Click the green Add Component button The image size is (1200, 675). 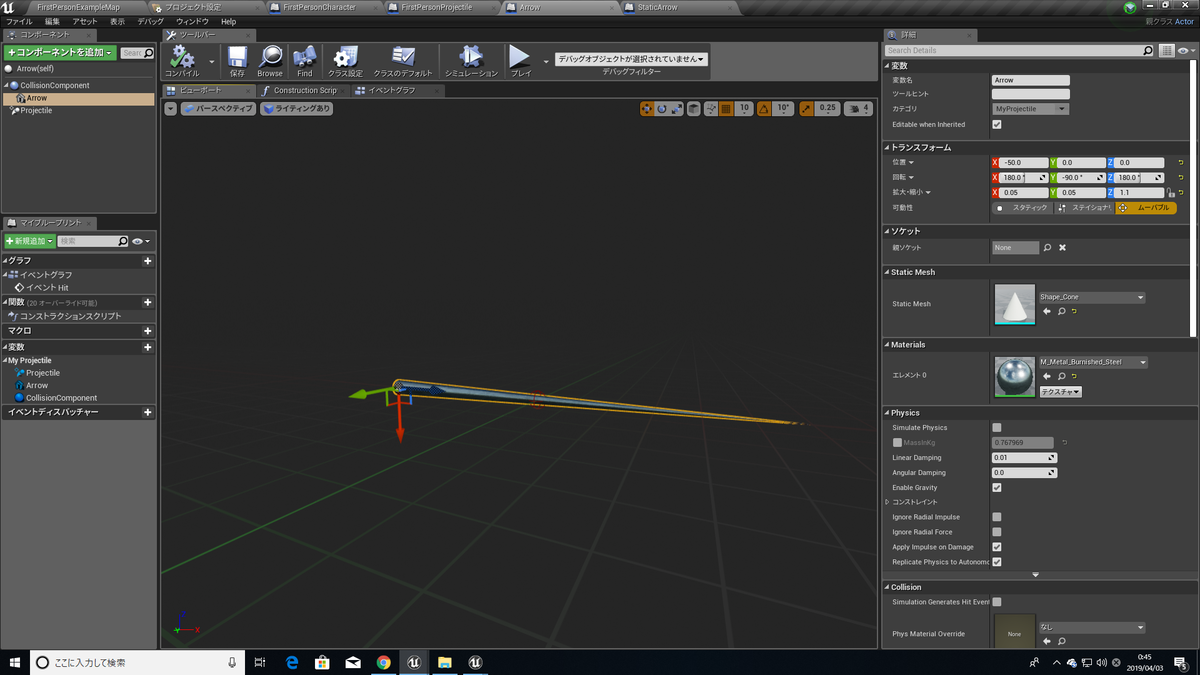click(x=60, y=52)
